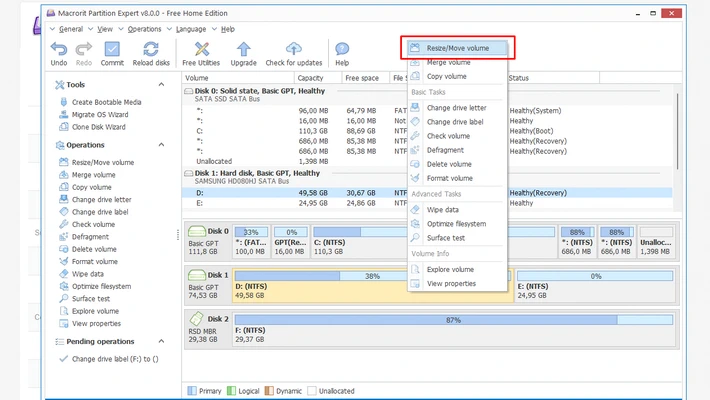The image size is (710, 400).
Task: Click the Disk 0 header row in the list
Action: [x=427, y=95]
